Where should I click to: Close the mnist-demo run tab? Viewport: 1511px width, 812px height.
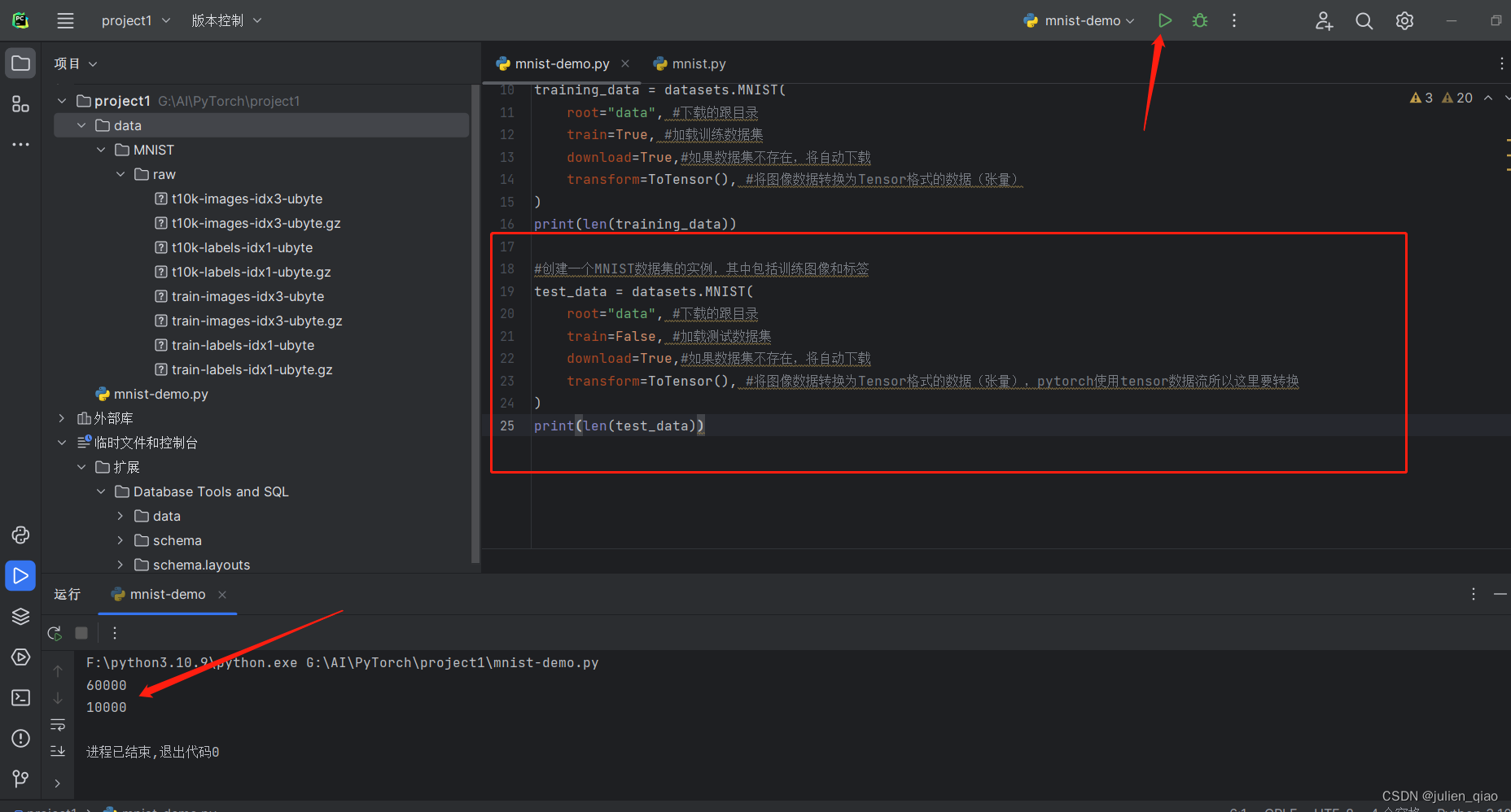(x=222, y=595)
